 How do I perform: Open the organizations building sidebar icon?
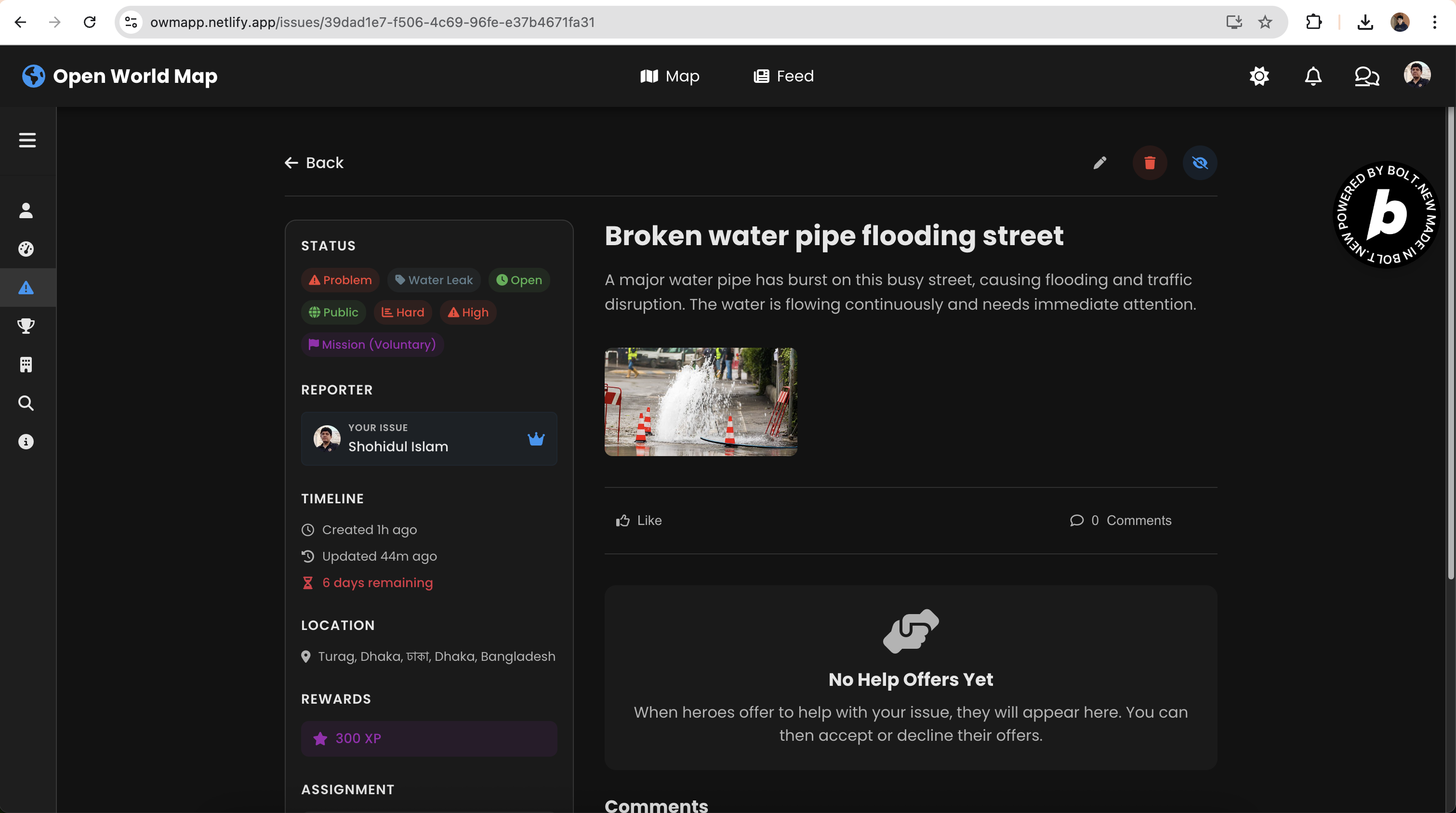coord(26,365)
